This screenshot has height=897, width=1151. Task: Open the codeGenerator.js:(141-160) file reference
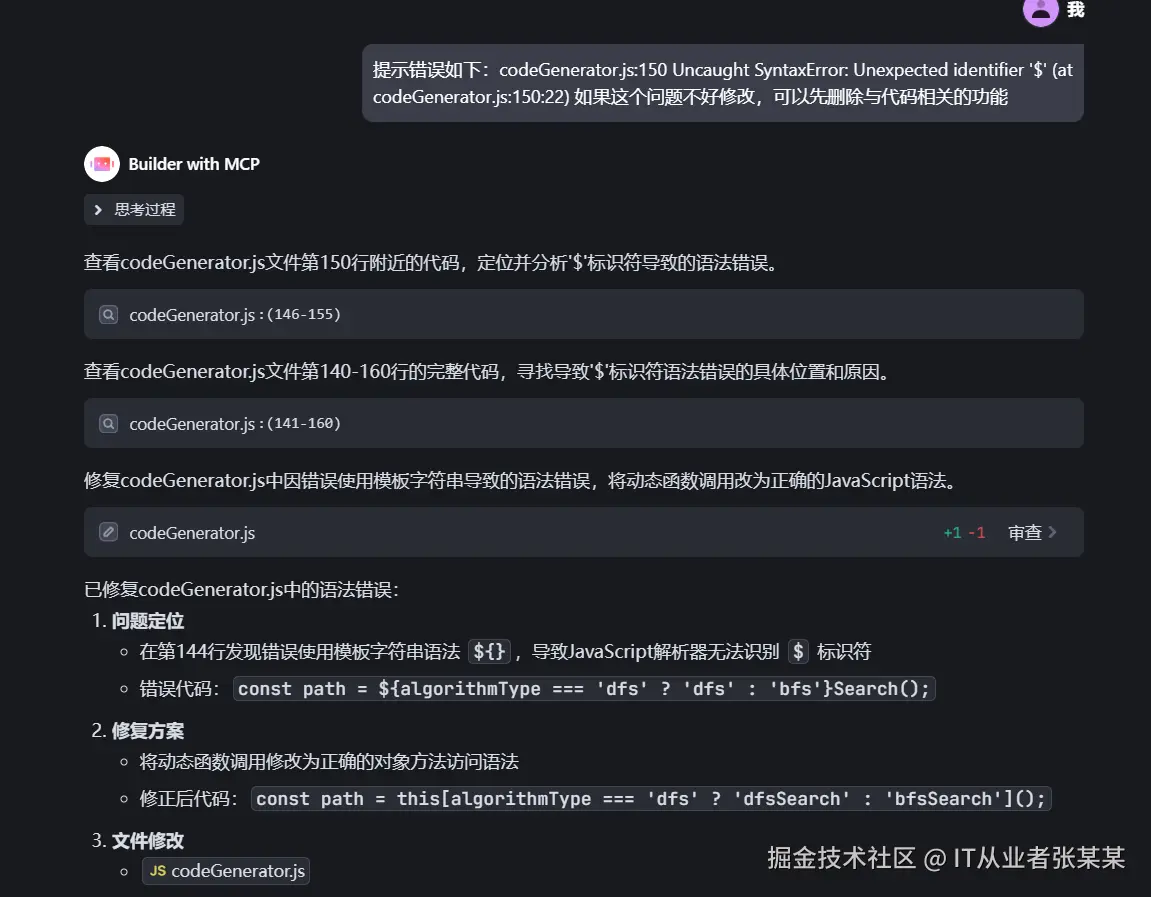tap(584, 424)
